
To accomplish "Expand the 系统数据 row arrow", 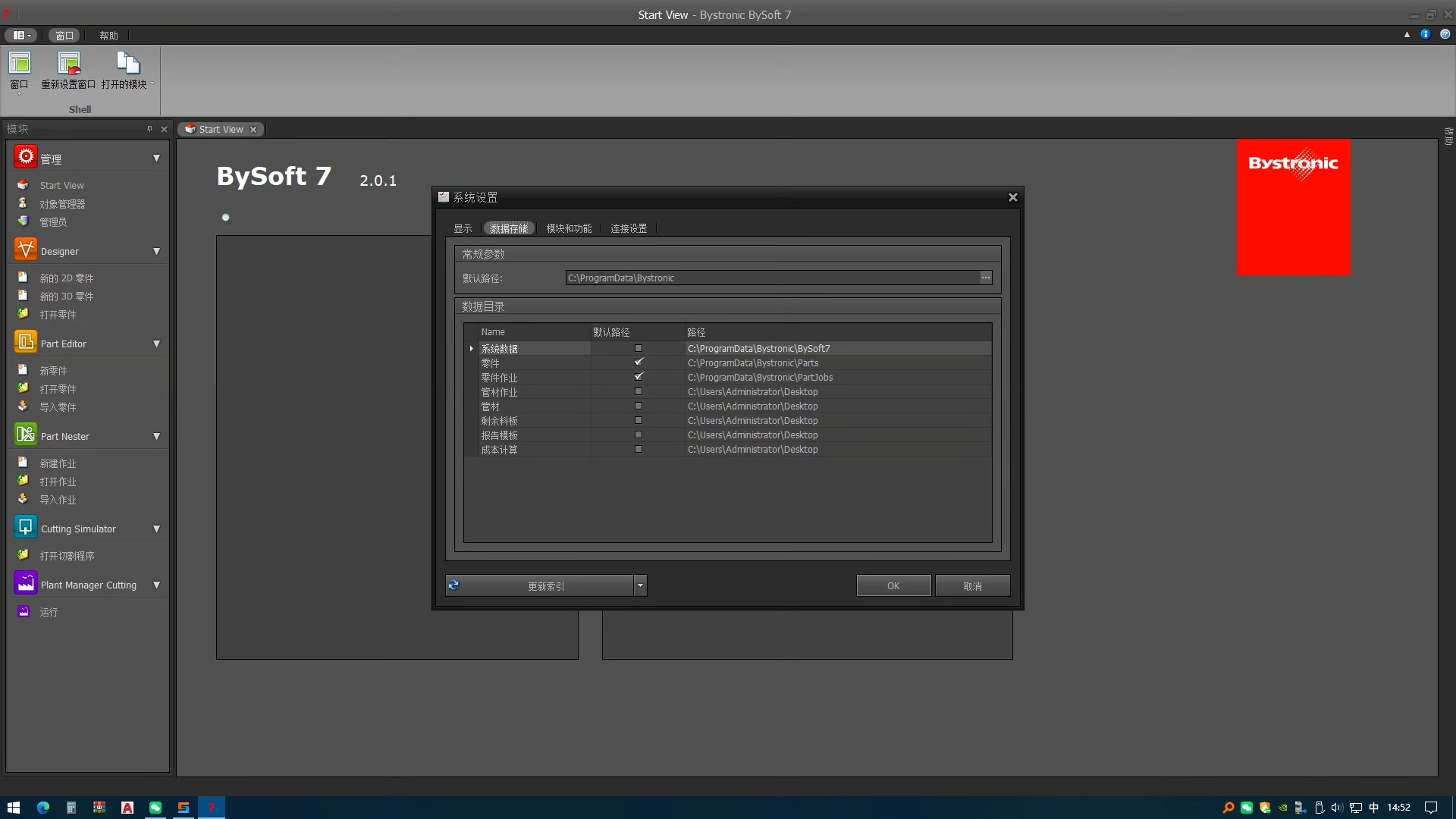I will coord(471,349).
